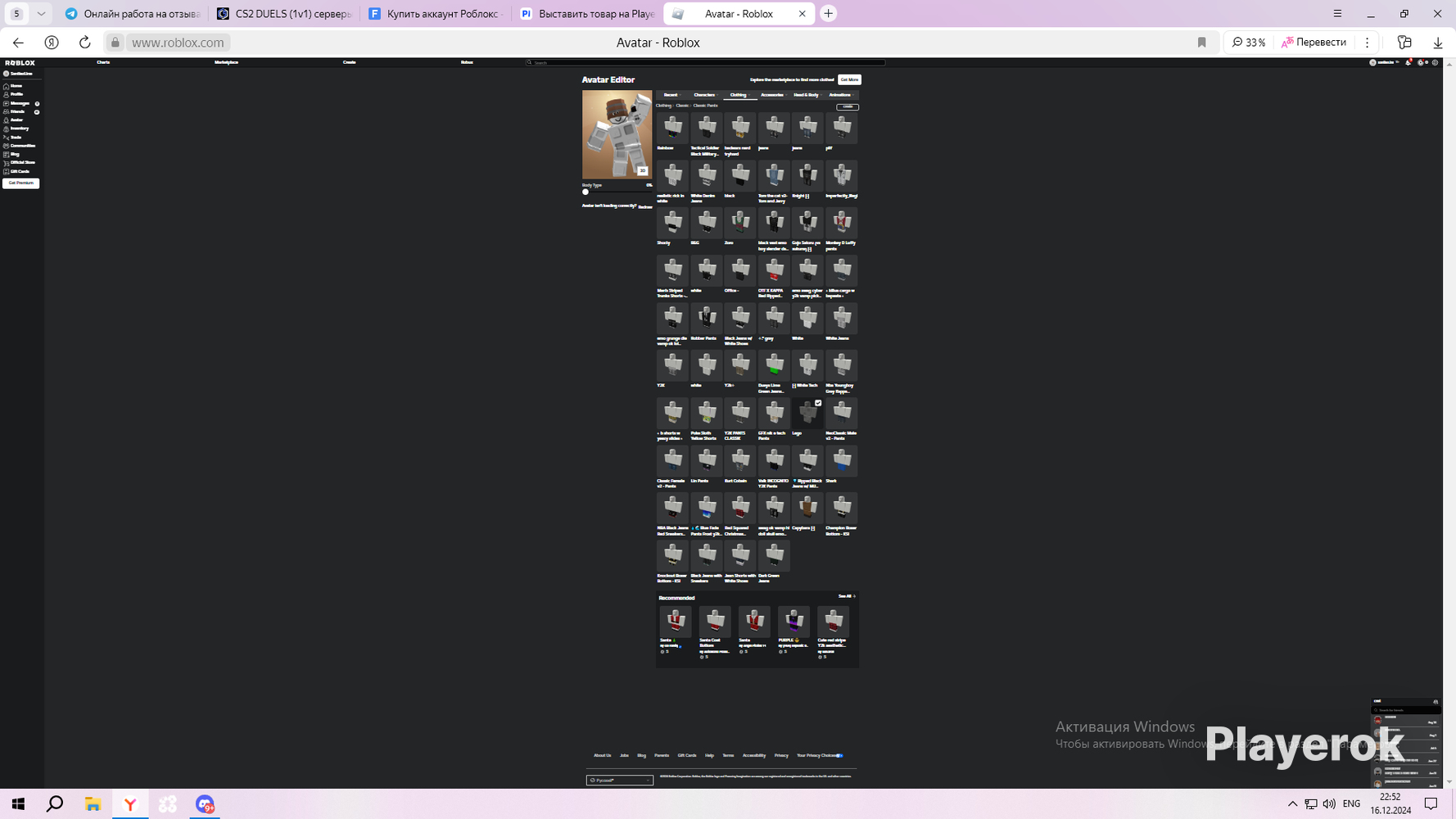
Task: Open Windows taskbar search
Action: coord(55,804)
